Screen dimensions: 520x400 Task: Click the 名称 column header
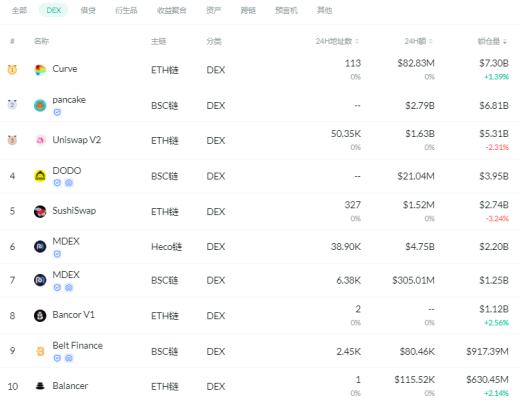click(41, 41)
